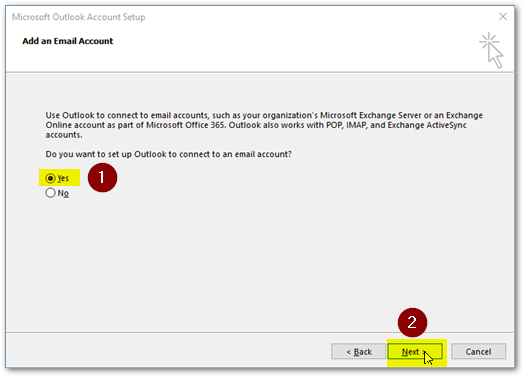The height and width of the screenshot is (377, 524).
Task: Click the 'Microsoft Outlook Account Setup' title text
Action: point(79,17)
